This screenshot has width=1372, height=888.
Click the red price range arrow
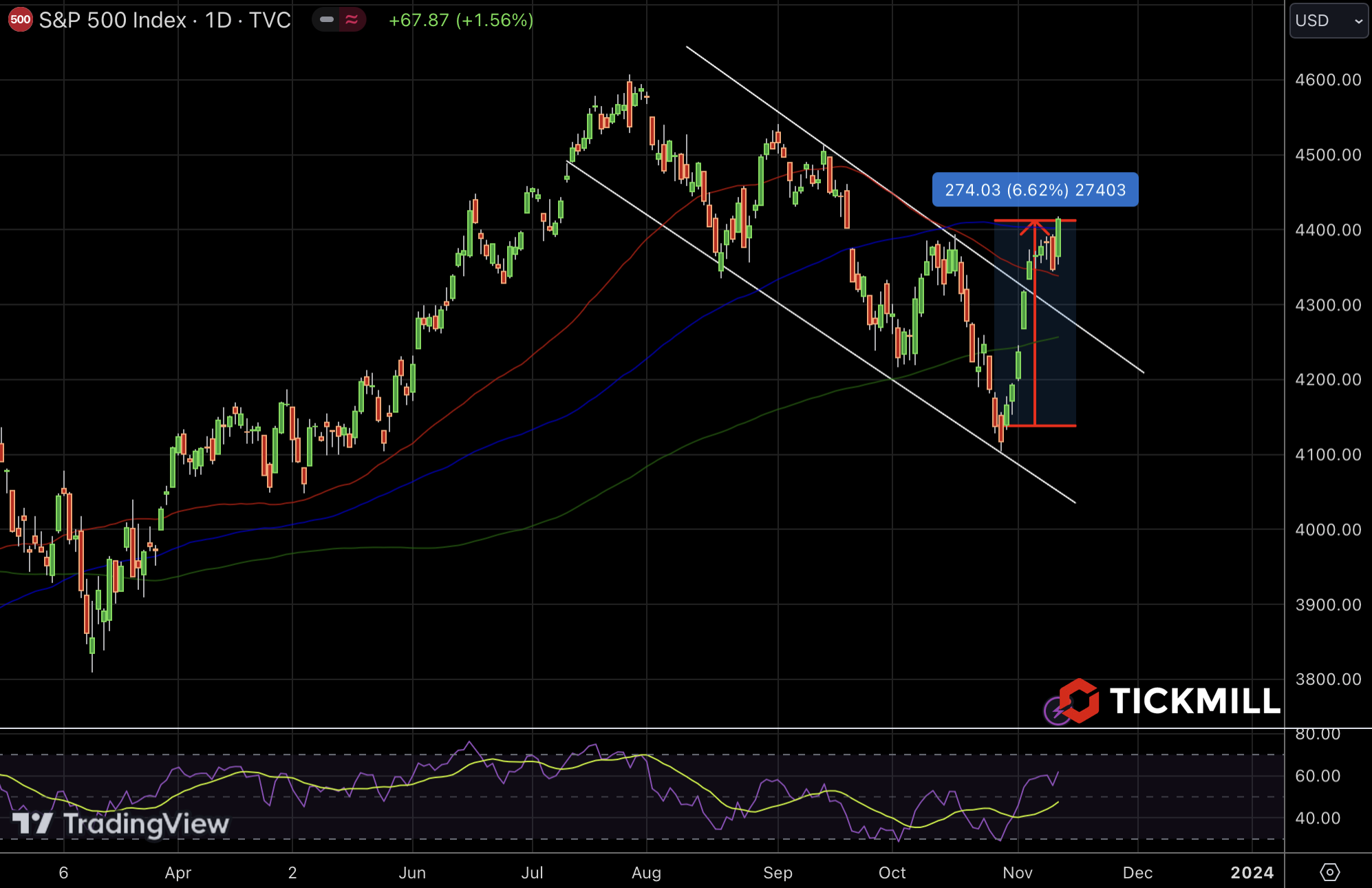1035,324
